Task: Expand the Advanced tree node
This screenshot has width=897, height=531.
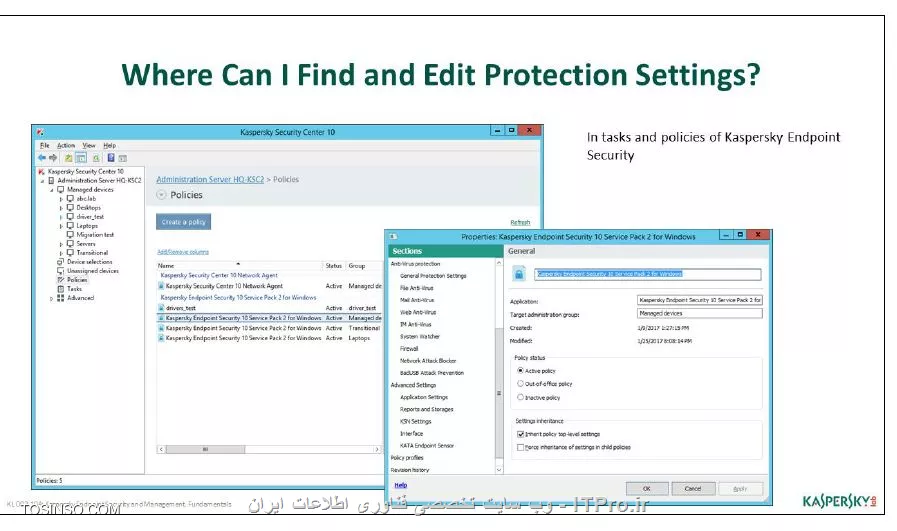Action: (51, 298)
